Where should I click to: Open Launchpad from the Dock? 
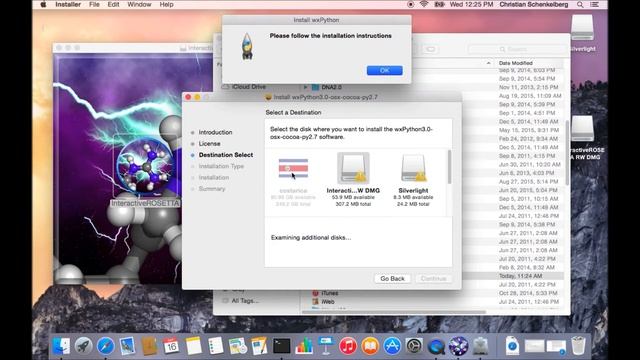pyautogui.click(x=83, y=346)
